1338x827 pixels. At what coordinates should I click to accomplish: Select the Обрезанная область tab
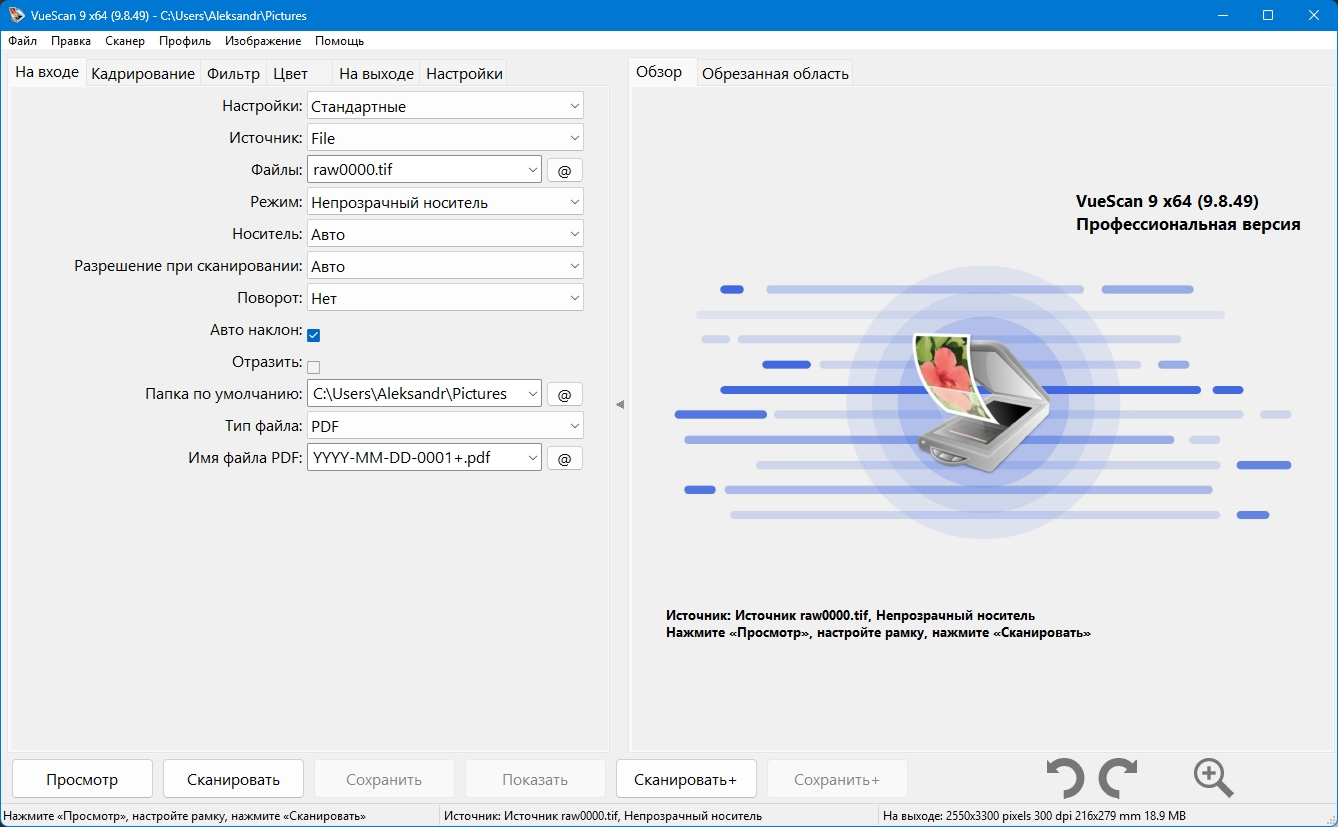coord(775,73)
